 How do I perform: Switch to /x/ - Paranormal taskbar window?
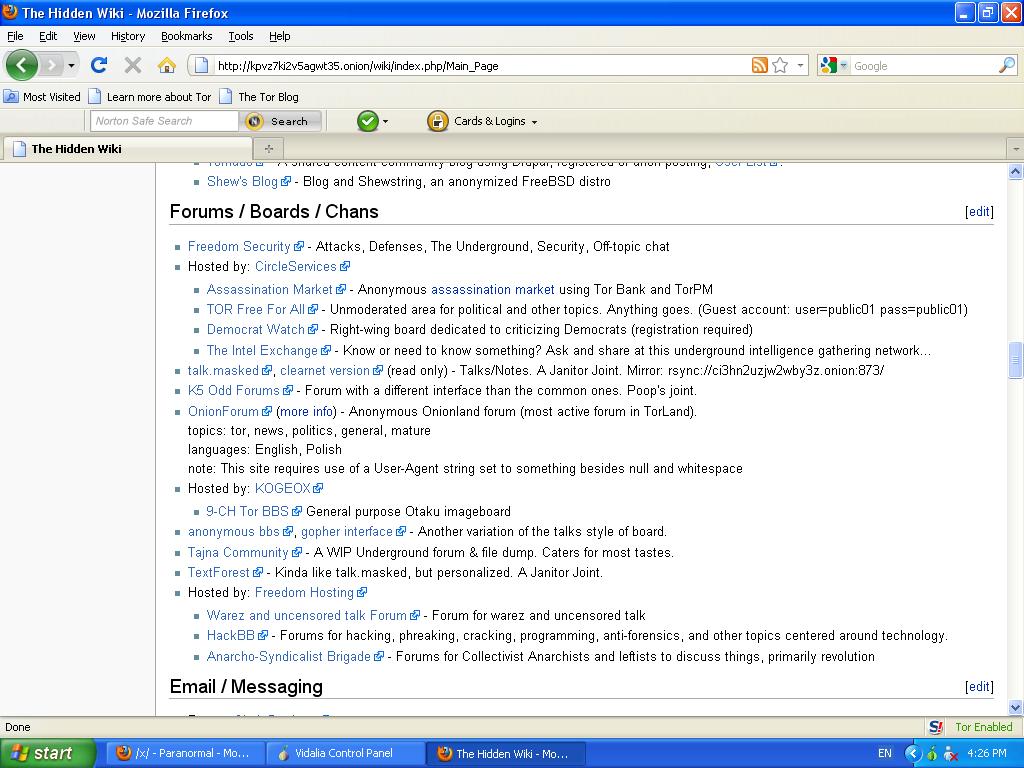tap(184, 753)
